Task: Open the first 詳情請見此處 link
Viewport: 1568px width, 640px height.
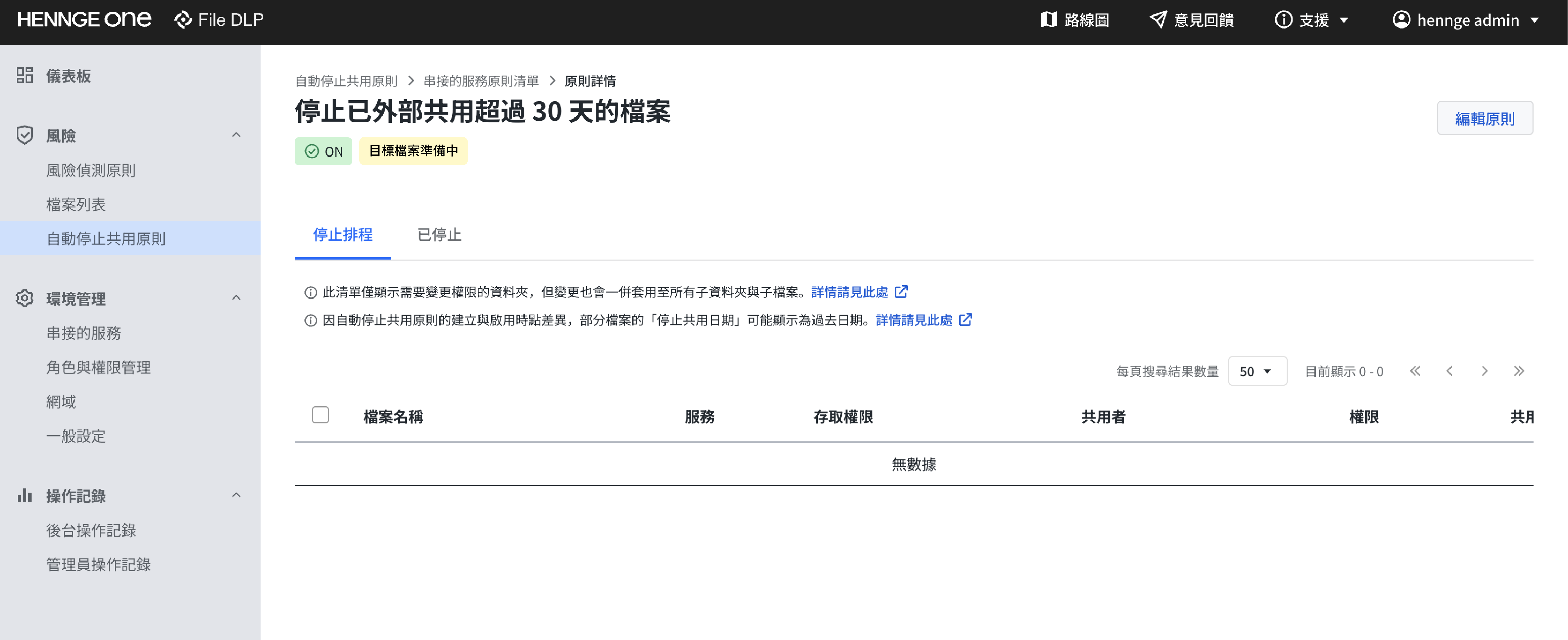Action: point(850,292)
